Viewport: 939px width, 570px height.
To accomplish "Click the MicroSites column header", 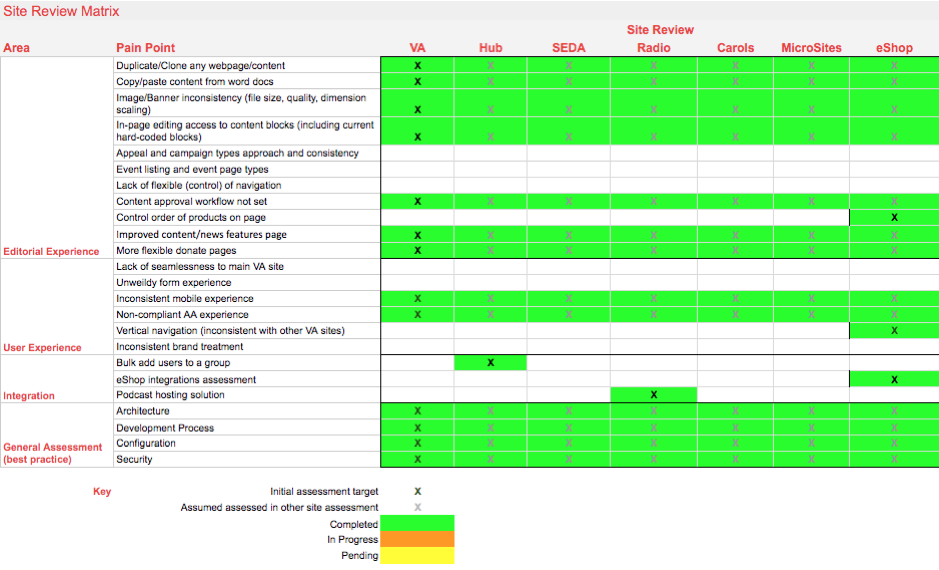I will (x=811, y=47).
